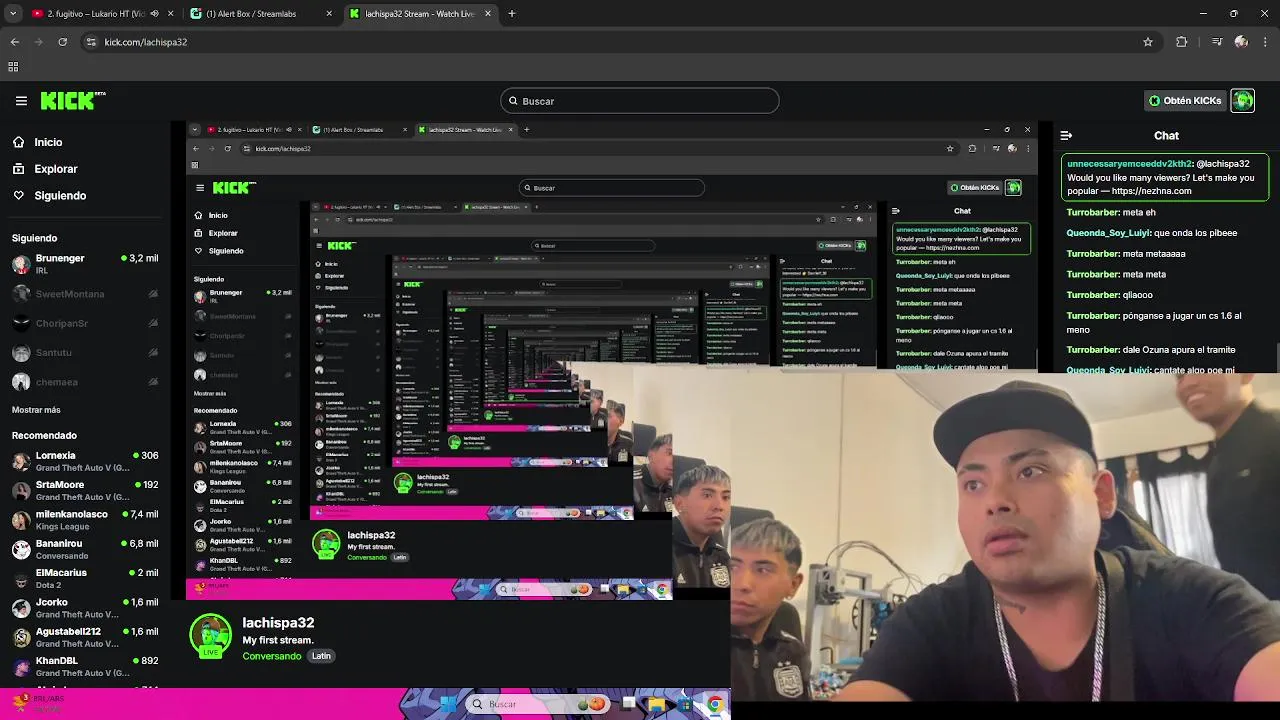Click the KICK logo
The image size is (1280, 720).
73,100
